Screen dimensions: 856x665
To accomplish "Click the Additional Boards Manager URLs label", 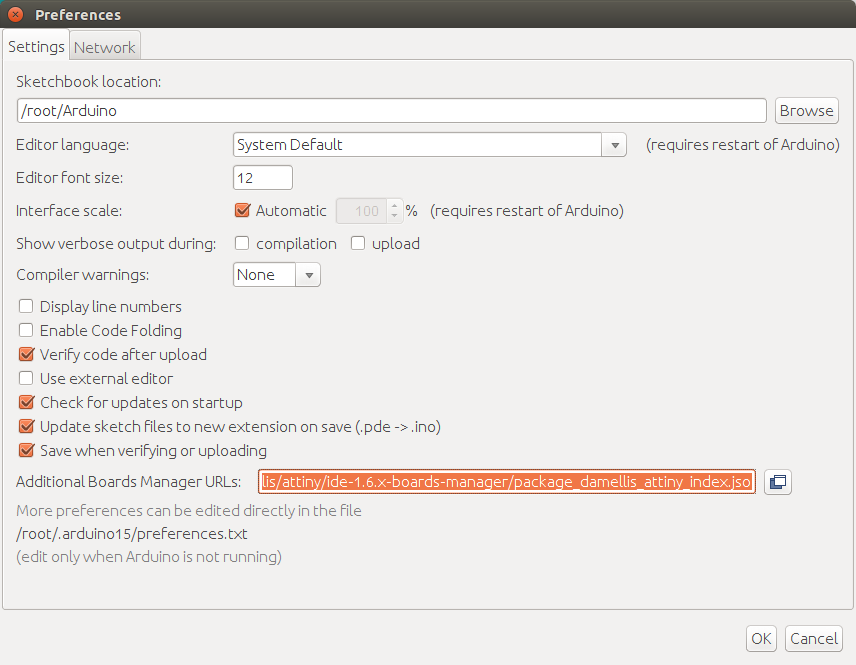I will tap(128, 482).
